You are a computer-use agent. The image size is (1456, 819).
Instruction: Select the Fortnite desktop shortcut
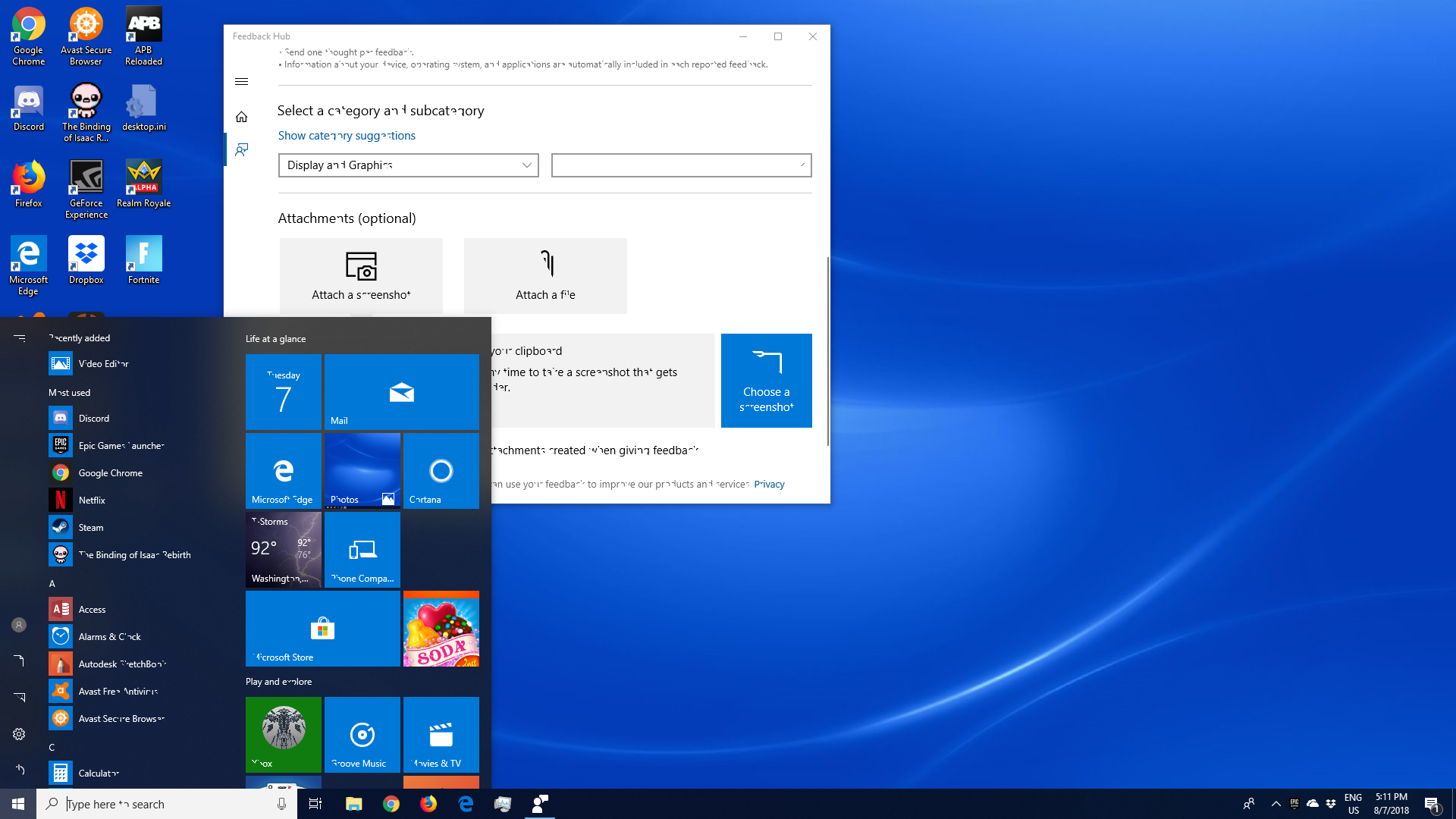pos(144,260)
